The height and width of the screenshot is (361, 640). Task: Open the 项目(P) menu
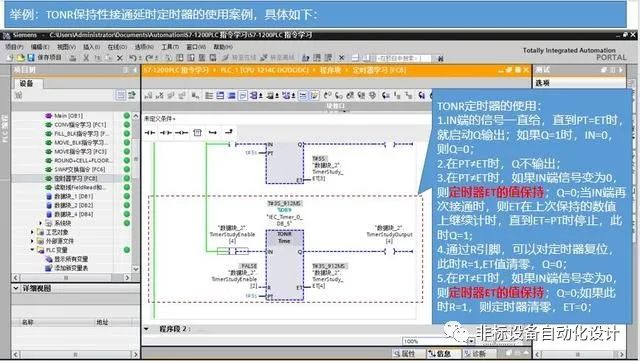(14, 47)
